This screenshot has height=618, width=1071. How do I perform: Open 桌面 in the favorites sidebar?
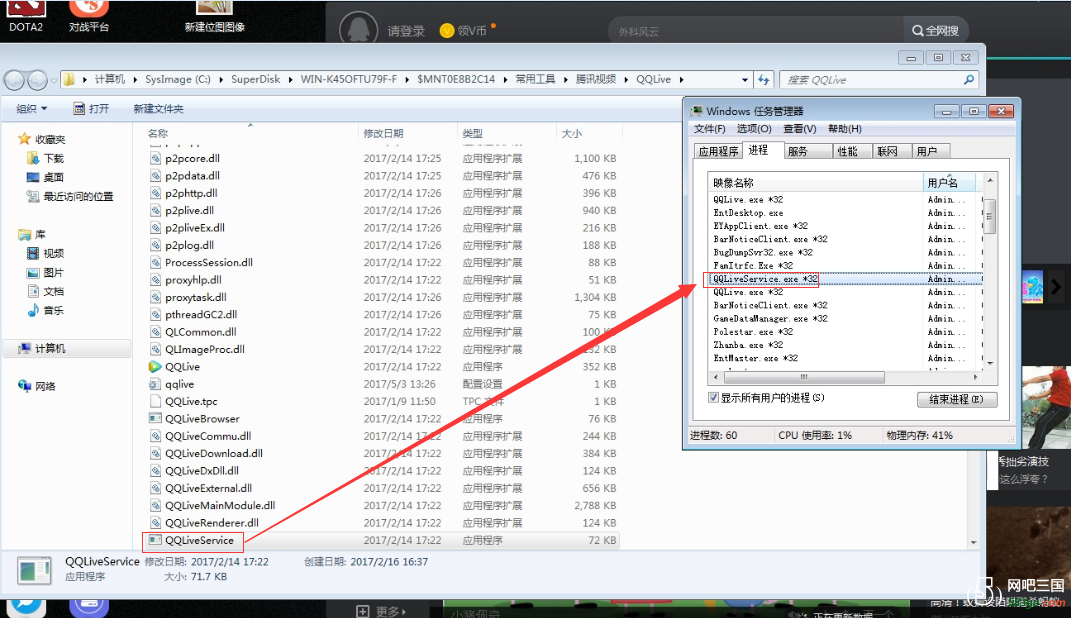(x=46, y=178)
